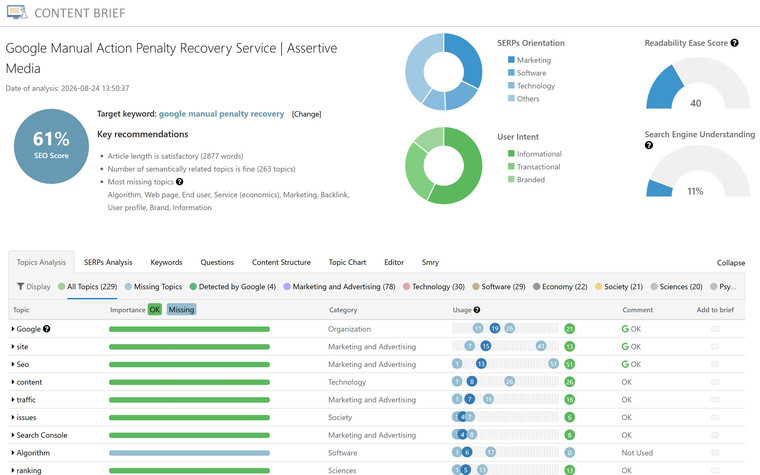The image size is (760, 475).
Task: Click green count 51 in Seo row
Action: tap(570, 364)
